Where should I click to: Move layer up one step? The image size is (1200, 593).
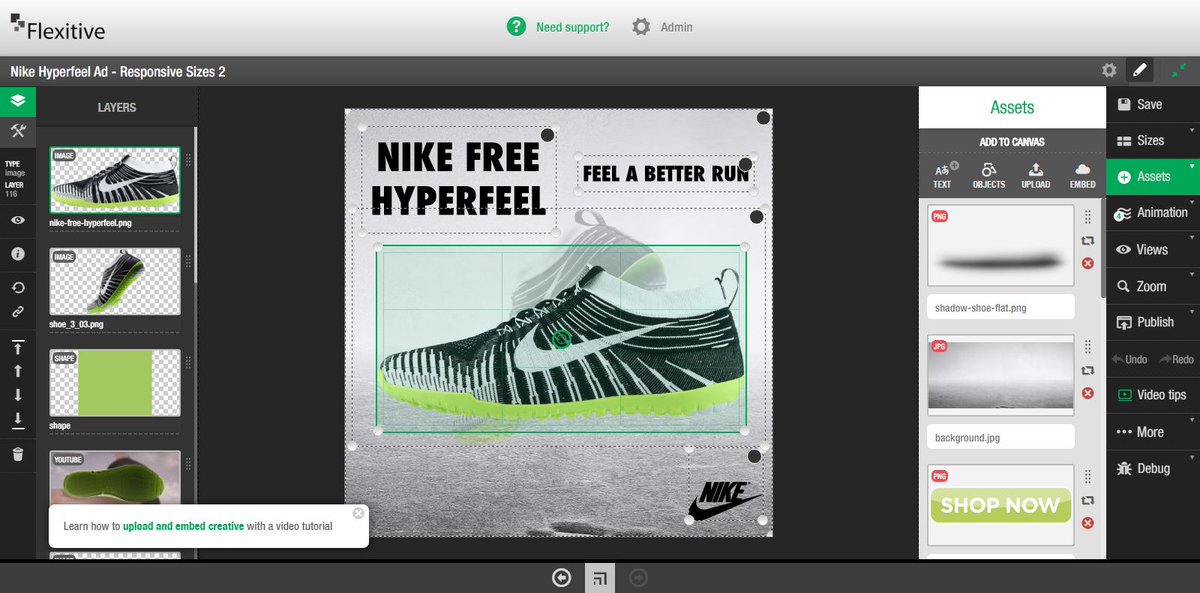(x=17, y=371)
